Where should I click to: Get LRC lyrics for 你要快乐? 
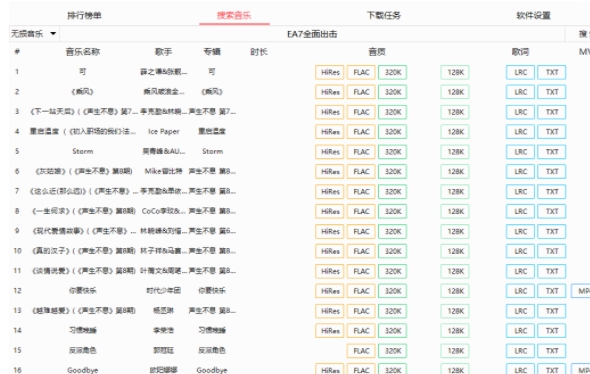(520, 291)
